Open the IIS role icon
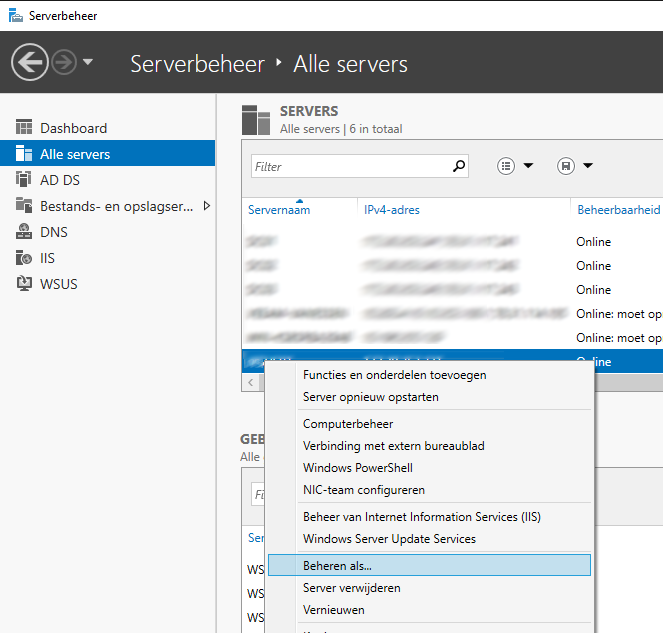Screen dimensions: 663x633 [x=25, y=258]
